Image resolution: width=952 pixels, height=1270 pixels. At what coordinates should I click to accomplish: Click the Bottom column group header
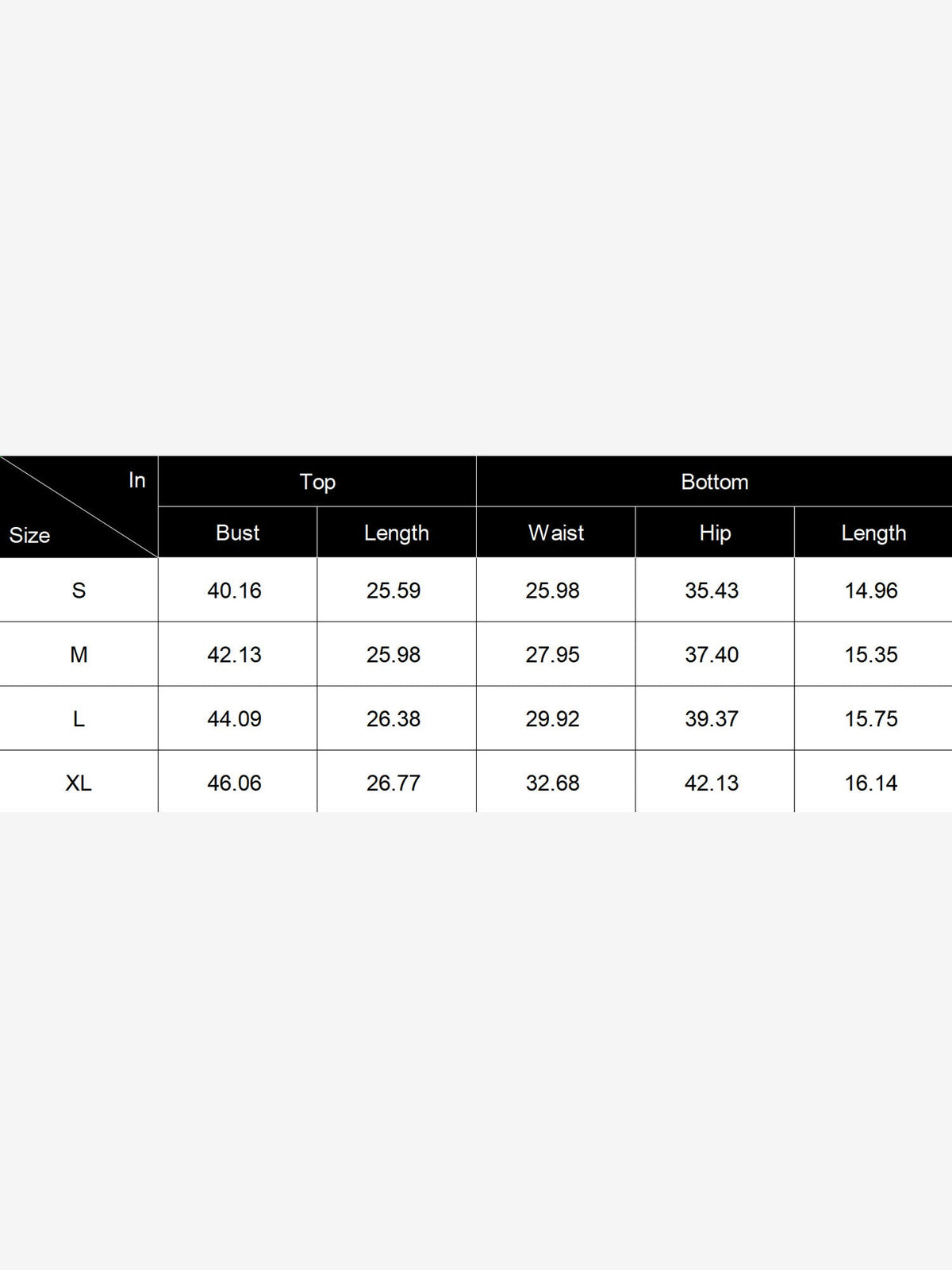coord(714,482)
